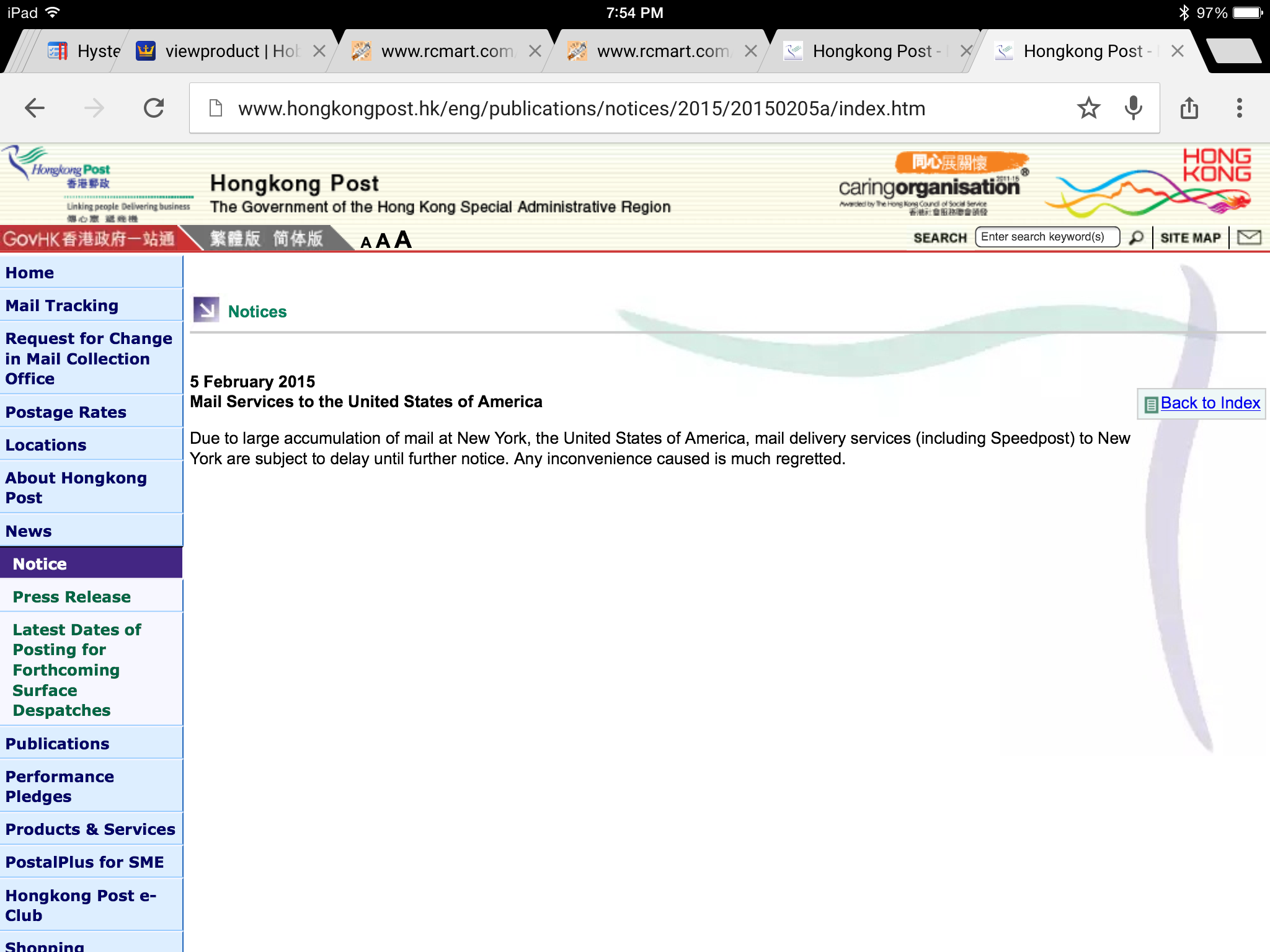The image size is (1270, 952).
Task: Switch to the Hyste tab
Action: tap(84, 51)
